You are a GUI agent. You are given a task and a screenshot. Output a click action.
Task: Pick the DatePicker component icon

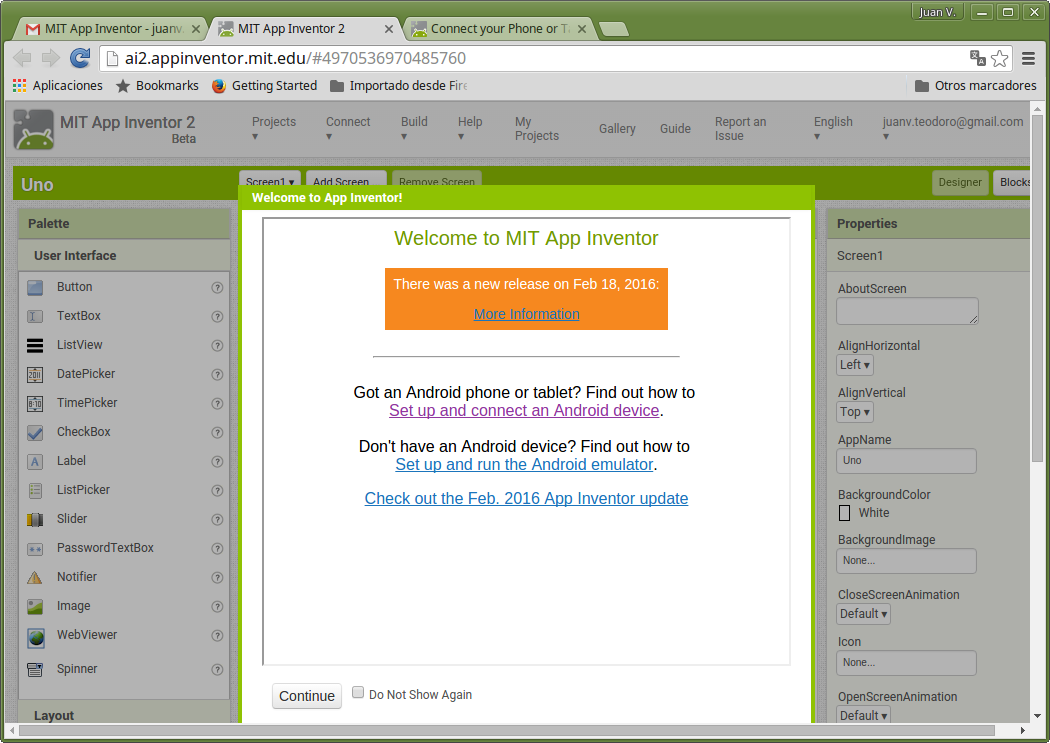pyautogui.click(x=35, y=374)
